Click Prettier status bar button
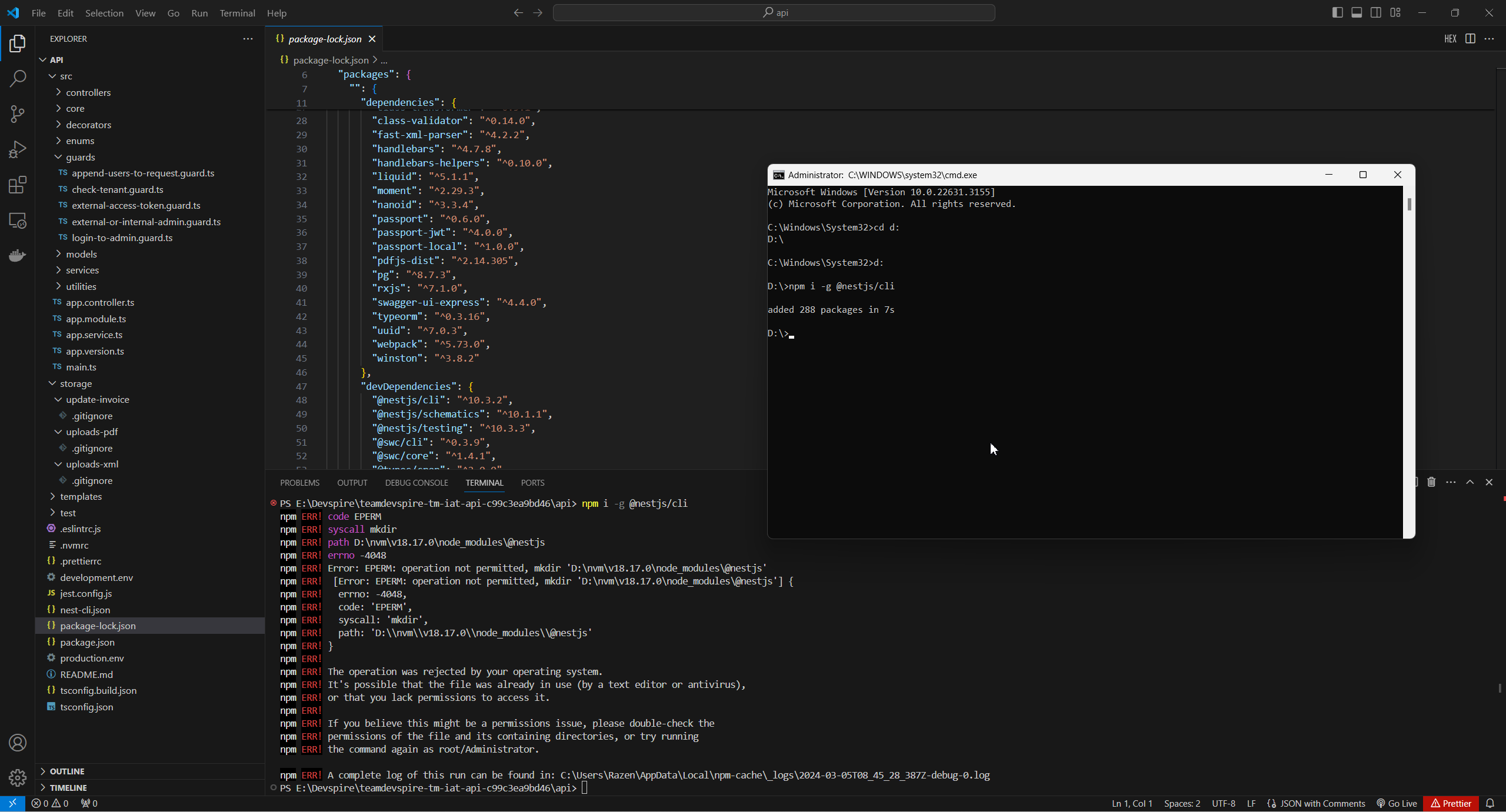This screenshot has width=1506, height=812. [x=1451, y=803]
